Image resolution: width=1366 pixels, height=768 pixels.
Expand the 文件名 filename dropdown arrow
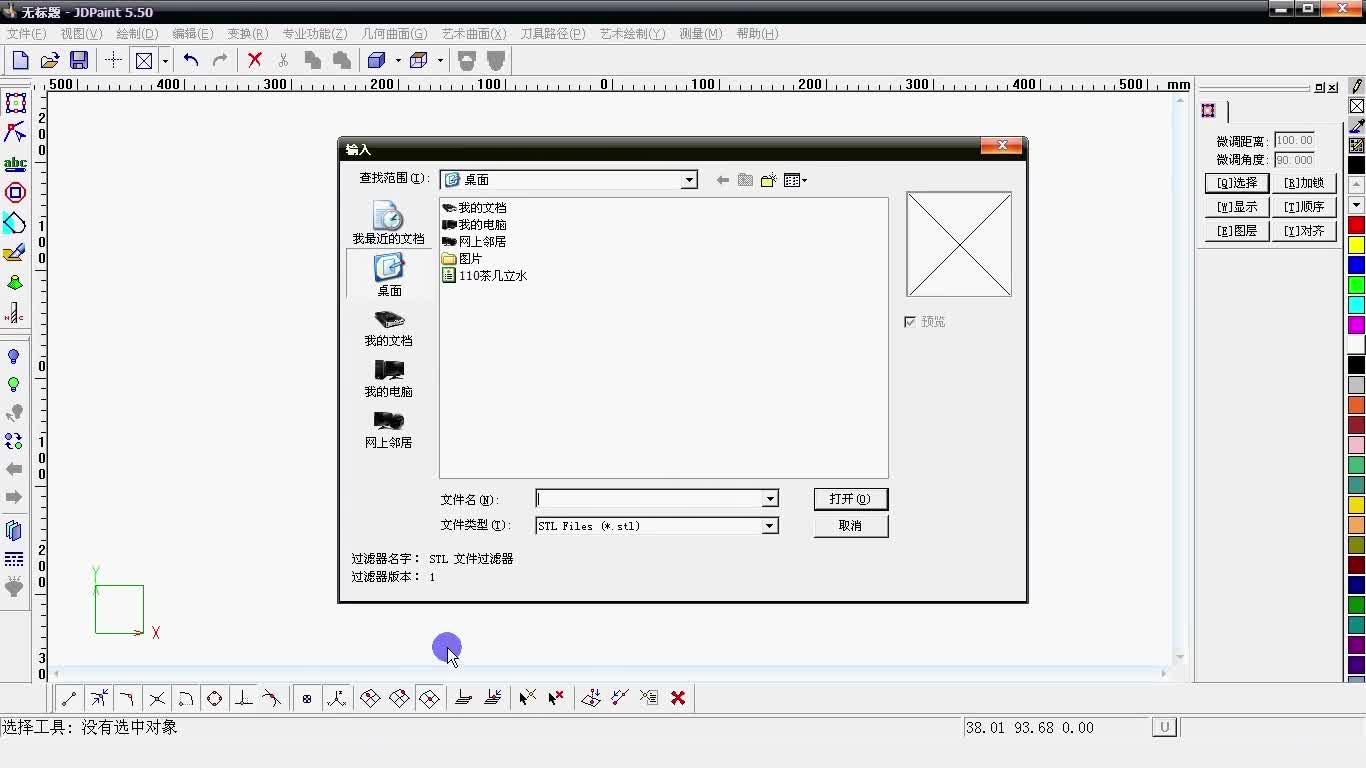[769, 498]
